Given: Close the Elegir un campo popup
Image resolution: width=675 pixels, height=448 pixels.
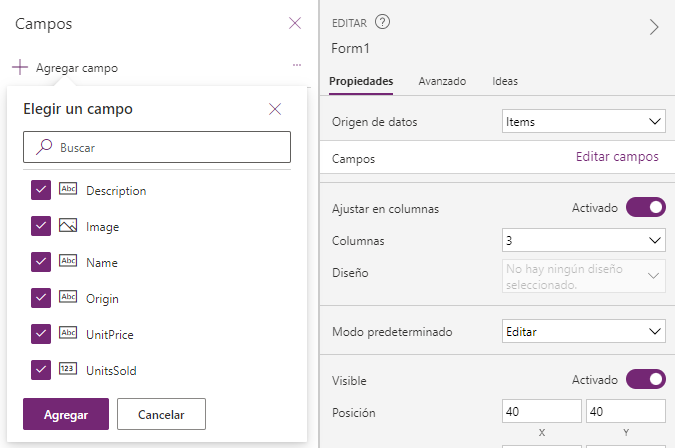Looking at the screenshot, I should click(275, 109).
